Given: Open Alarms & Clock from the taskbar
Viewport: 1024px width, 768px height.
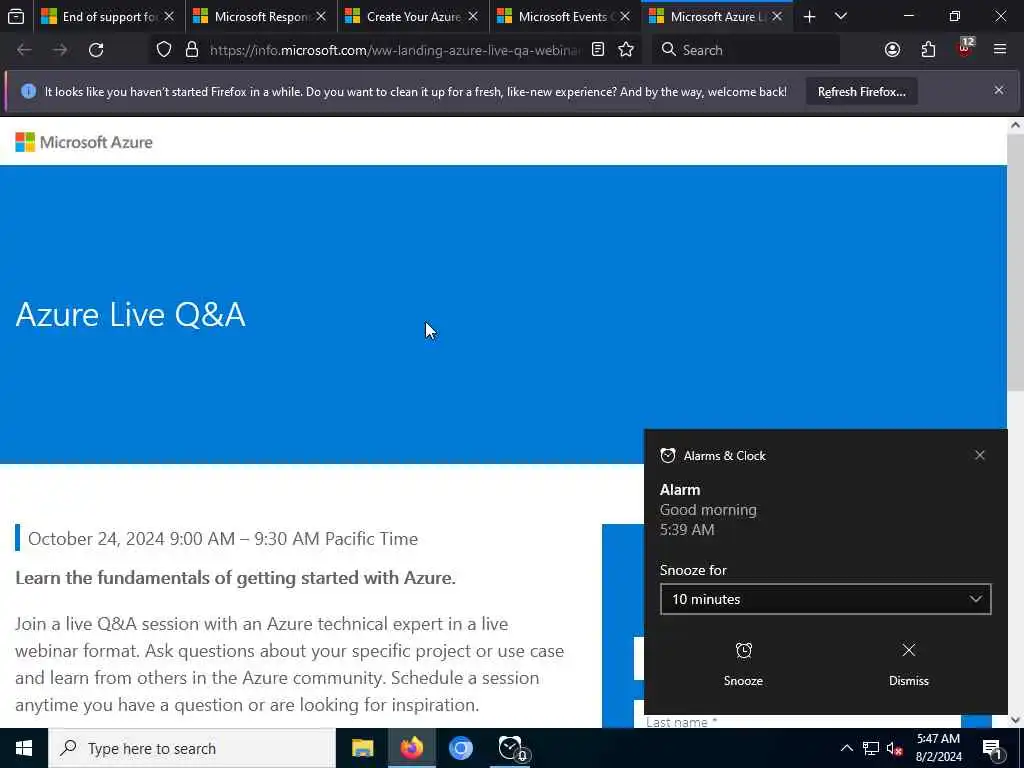Looking at the screenshot, I should click(511, 748).
